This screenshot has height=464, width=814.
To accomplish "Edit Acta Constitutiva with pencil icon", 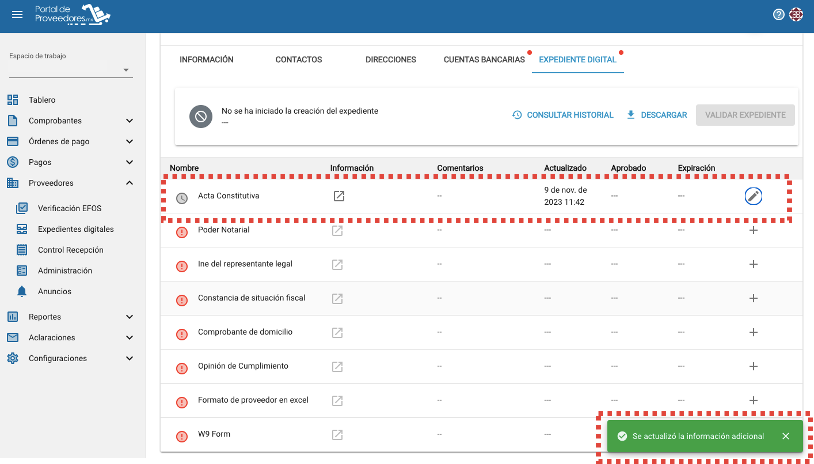I will pyautogui.click(x=753, y=196).
